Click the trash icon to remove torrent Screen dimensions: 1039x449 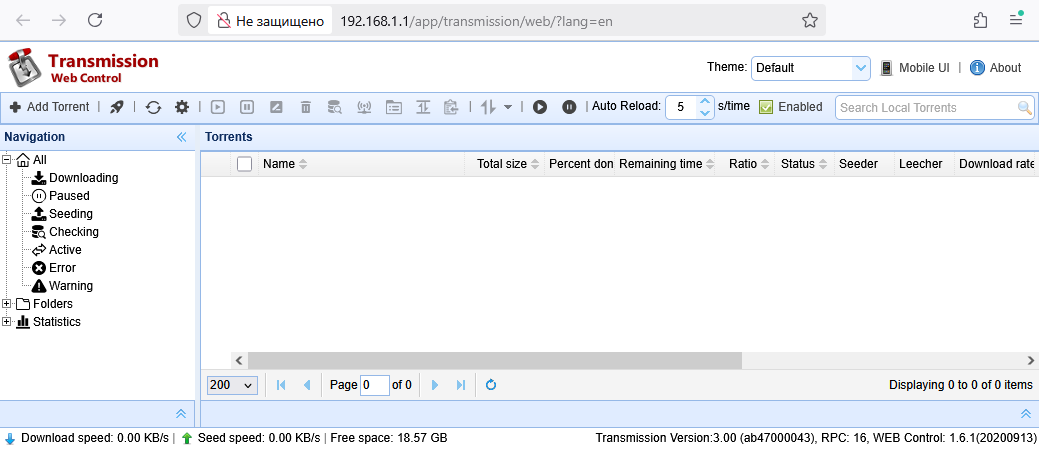point(306,107)
